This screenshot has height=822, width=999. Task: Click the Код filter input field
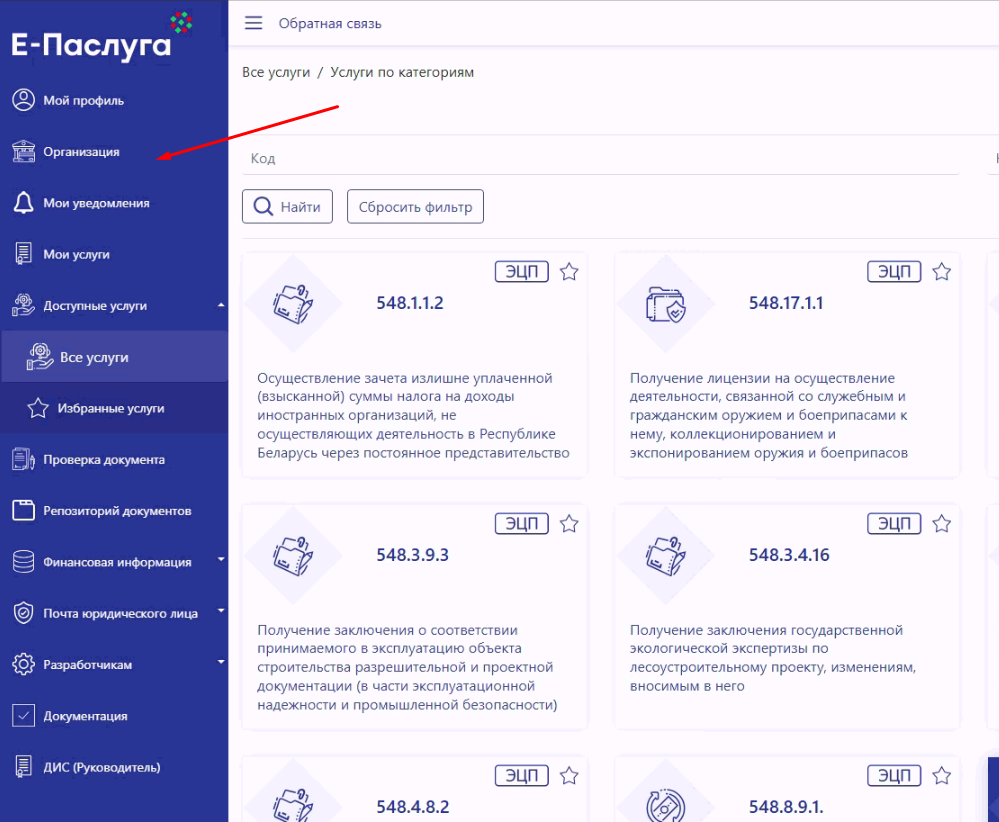[x=600, y=159]
